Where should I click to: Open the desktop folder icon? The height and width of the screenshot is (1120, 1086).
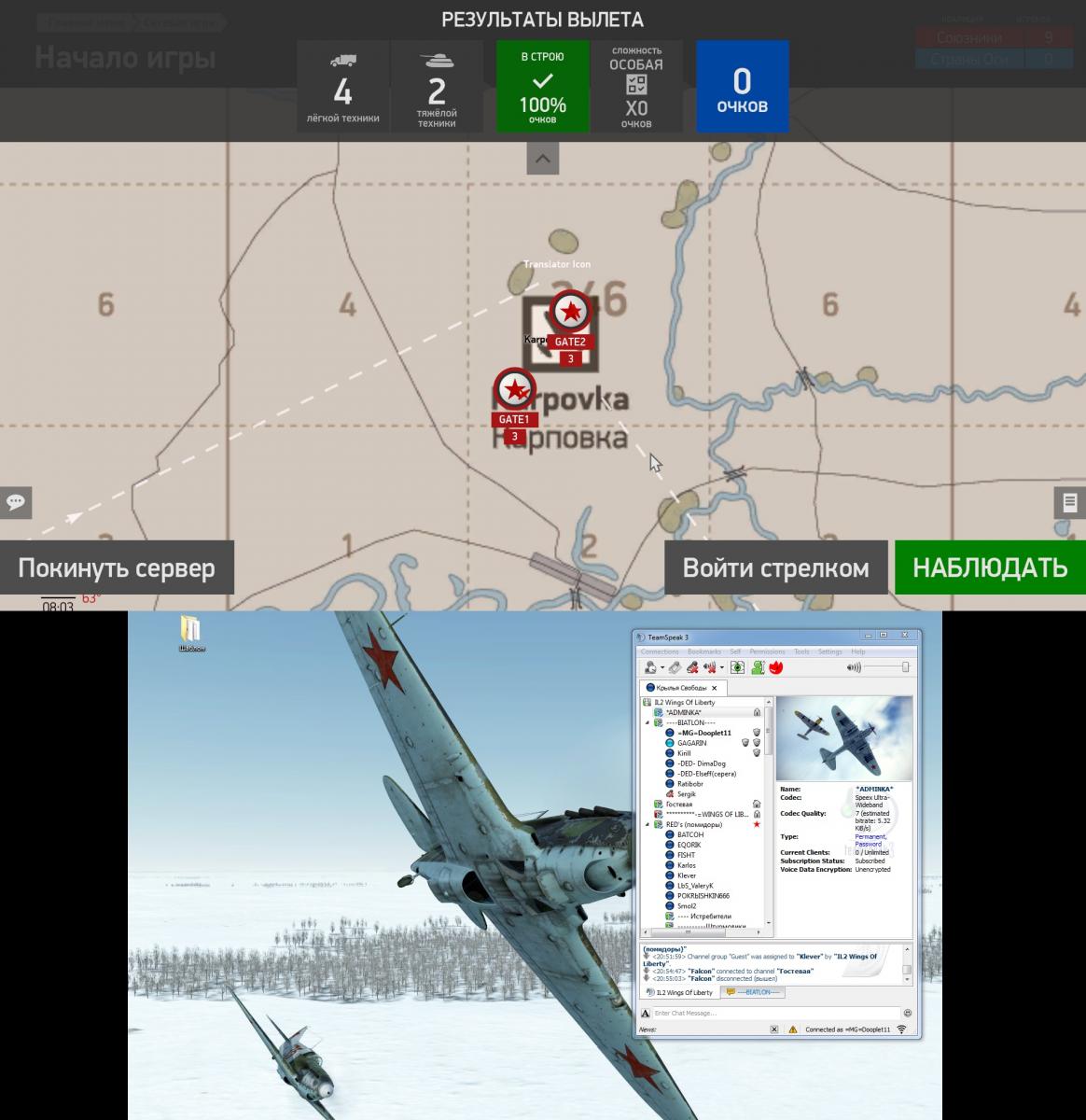tap(191, 632)
